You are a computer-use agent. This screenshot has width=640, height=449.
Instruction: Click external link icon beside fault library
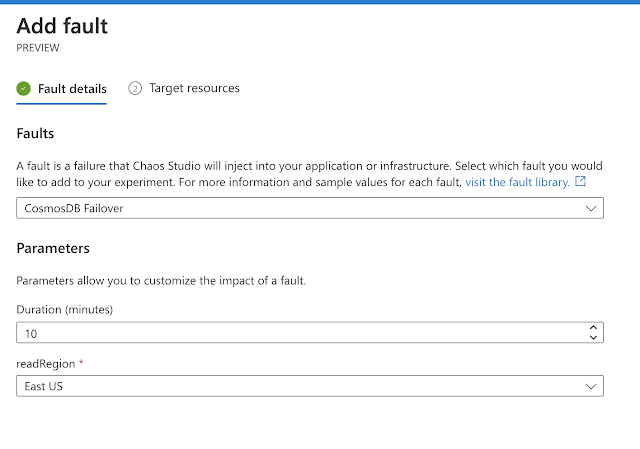click(x=581, y=183)
